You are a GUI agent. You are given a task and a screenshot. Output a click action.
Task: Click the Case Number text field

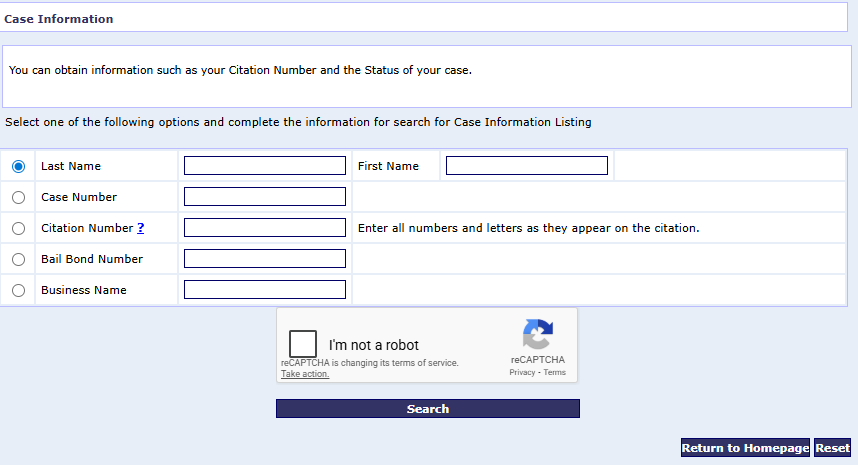265,197
